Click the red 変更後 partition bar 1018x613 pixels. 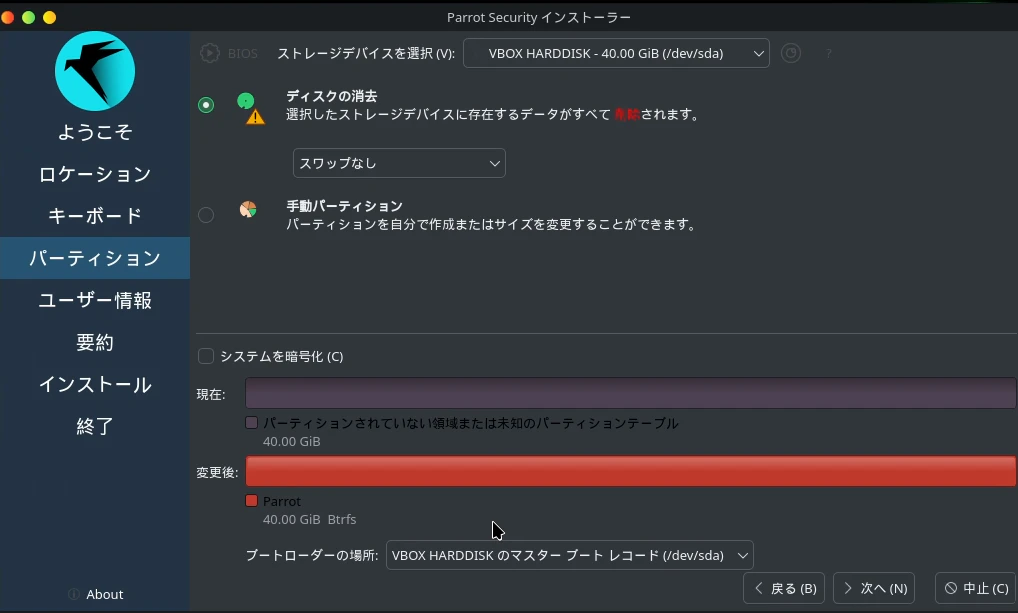point(630,471)
